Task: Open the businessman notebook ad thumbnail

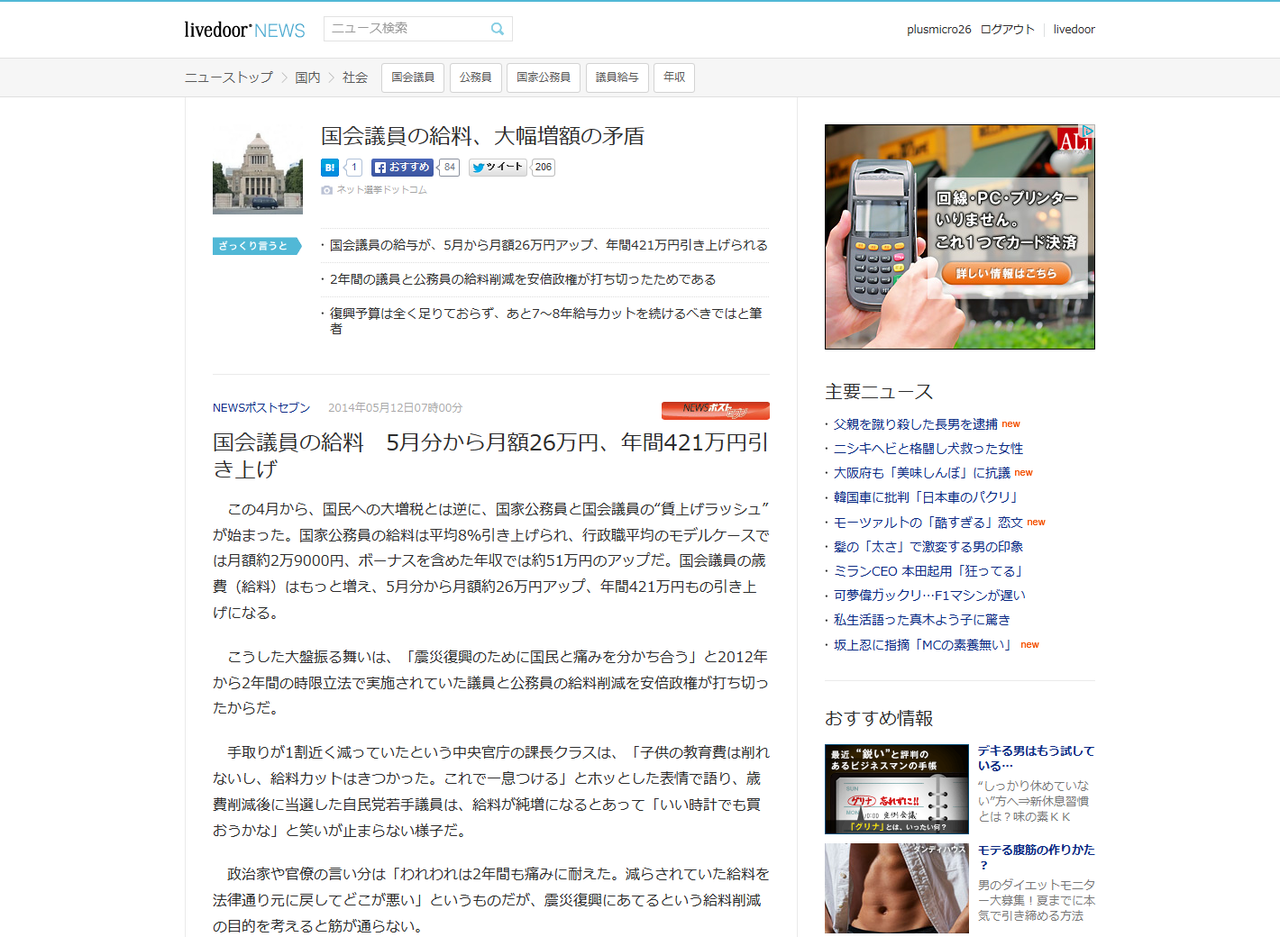Action: click(897, 789)
